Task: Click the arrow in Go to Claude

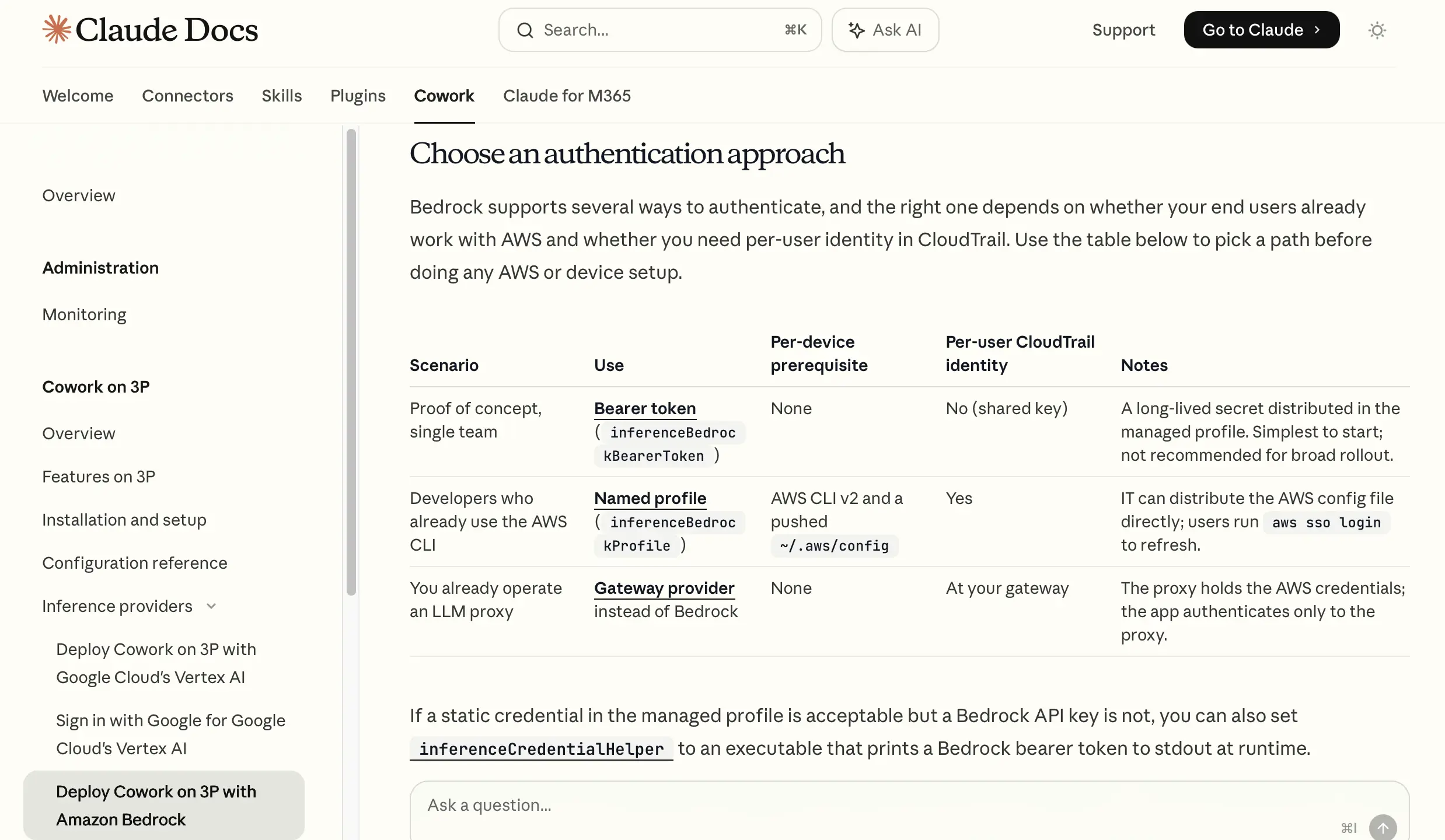Action: click(x=1317, y=30)
